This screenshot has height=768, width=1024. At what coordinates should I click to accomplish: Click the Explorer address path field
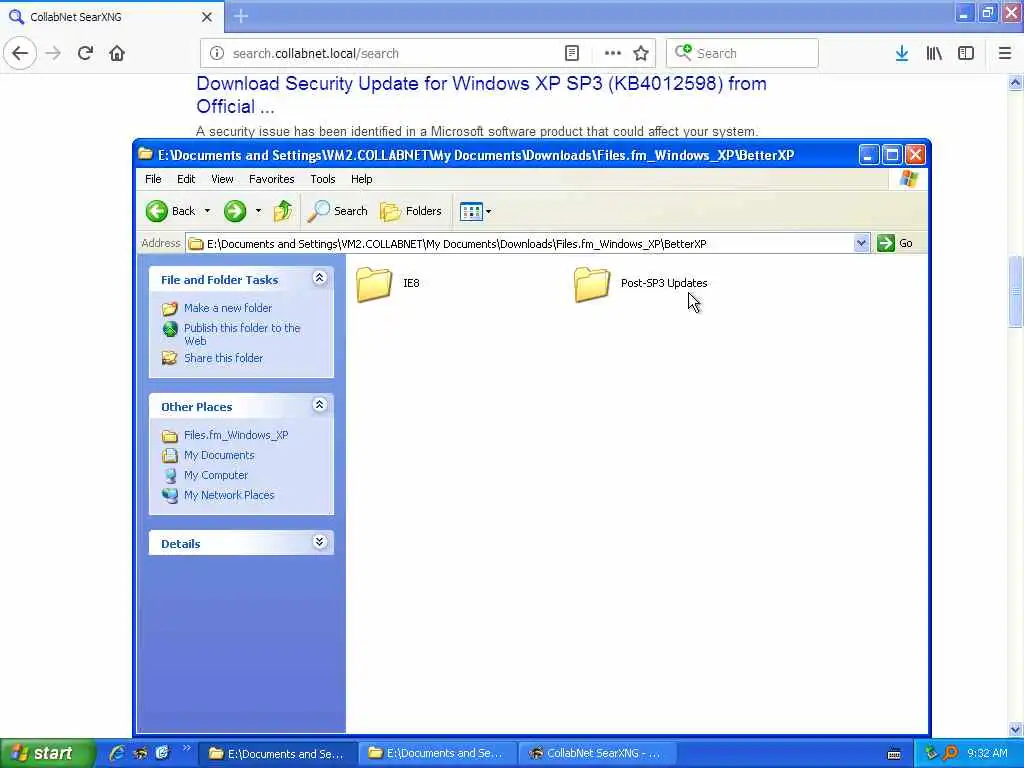pos(520,244)
